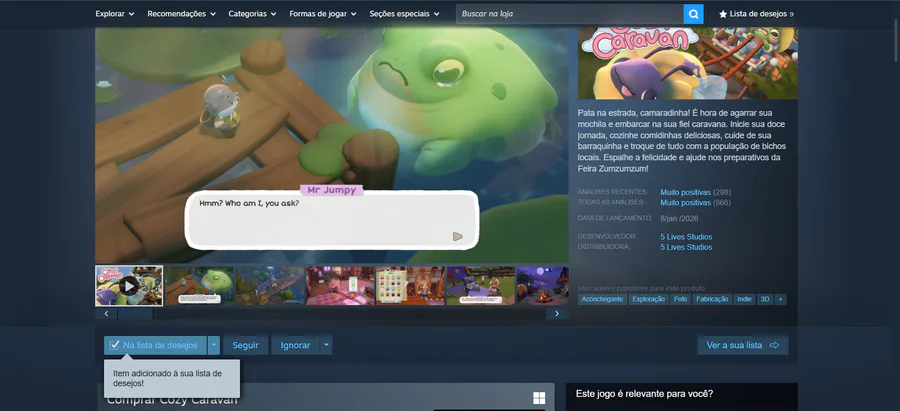Click the Este jogo é relevante para você? heading
This screenshot has height=411, width=900.
[644, 394]
